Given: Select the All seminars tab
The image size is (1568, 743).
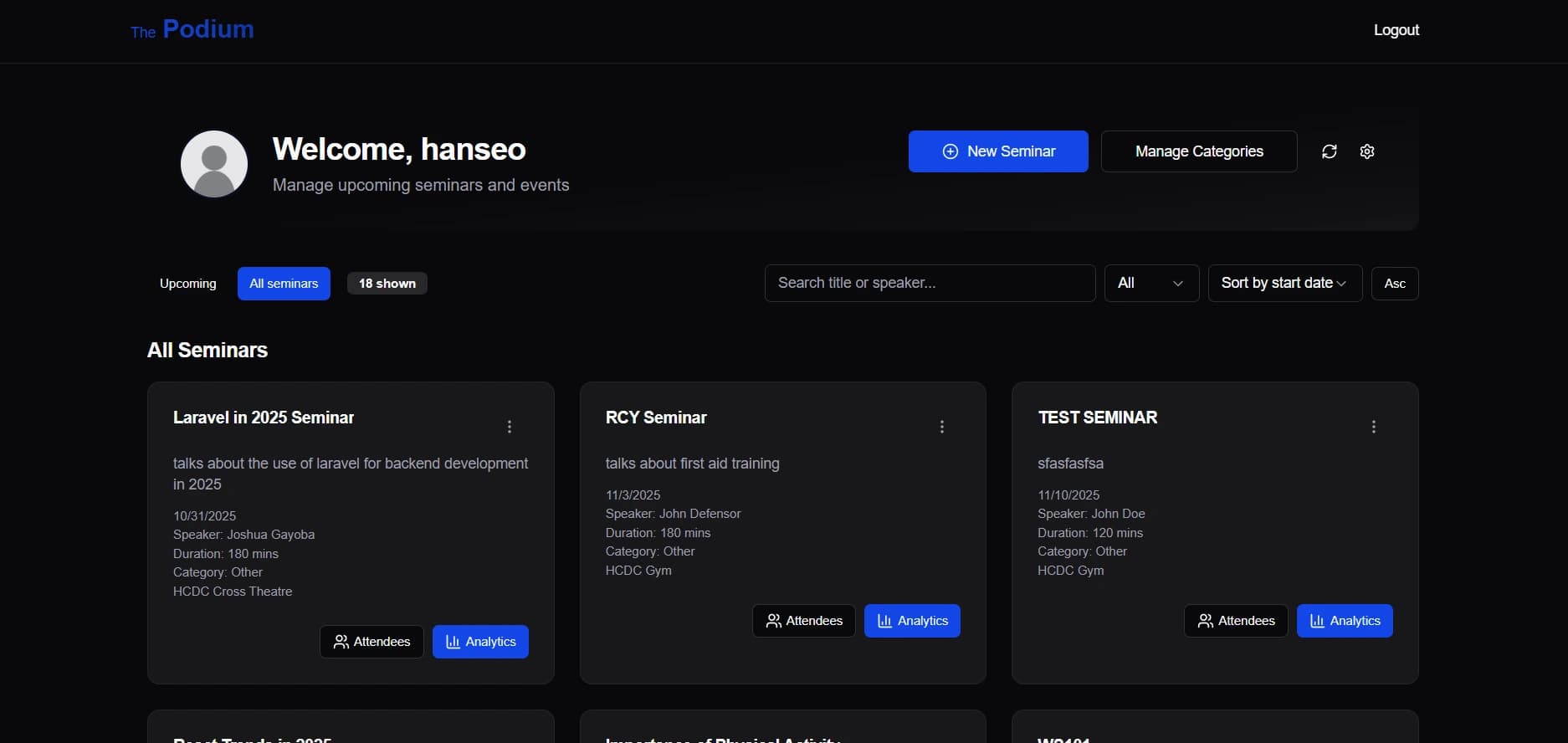Looking at the screenshot, I should click(x=284, y=284).
